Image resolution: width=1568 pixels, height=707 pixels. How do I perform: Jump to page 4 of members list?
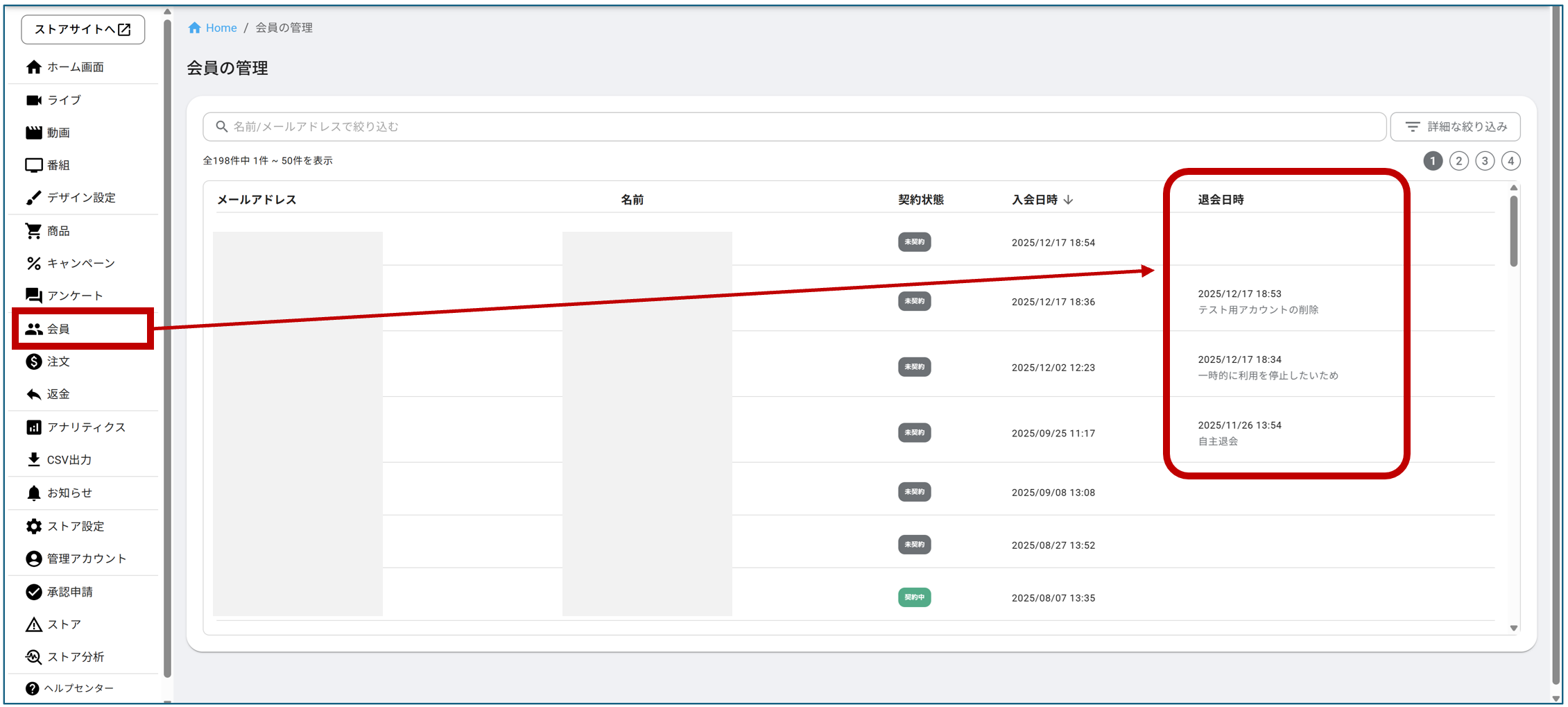[x=1510, y=161]
